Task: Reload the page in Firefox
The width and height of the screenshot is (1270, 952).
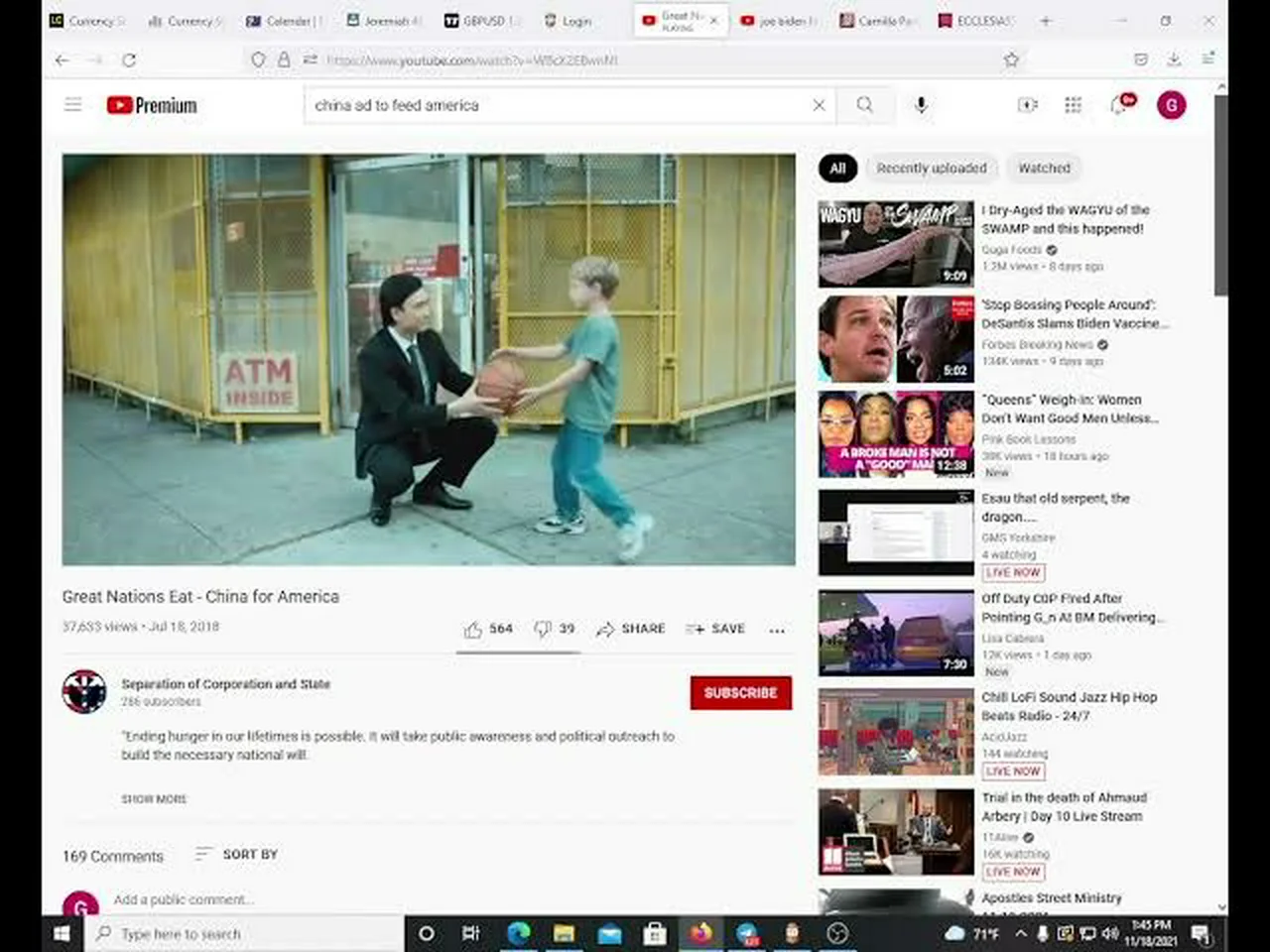Action: click(129, 60)
